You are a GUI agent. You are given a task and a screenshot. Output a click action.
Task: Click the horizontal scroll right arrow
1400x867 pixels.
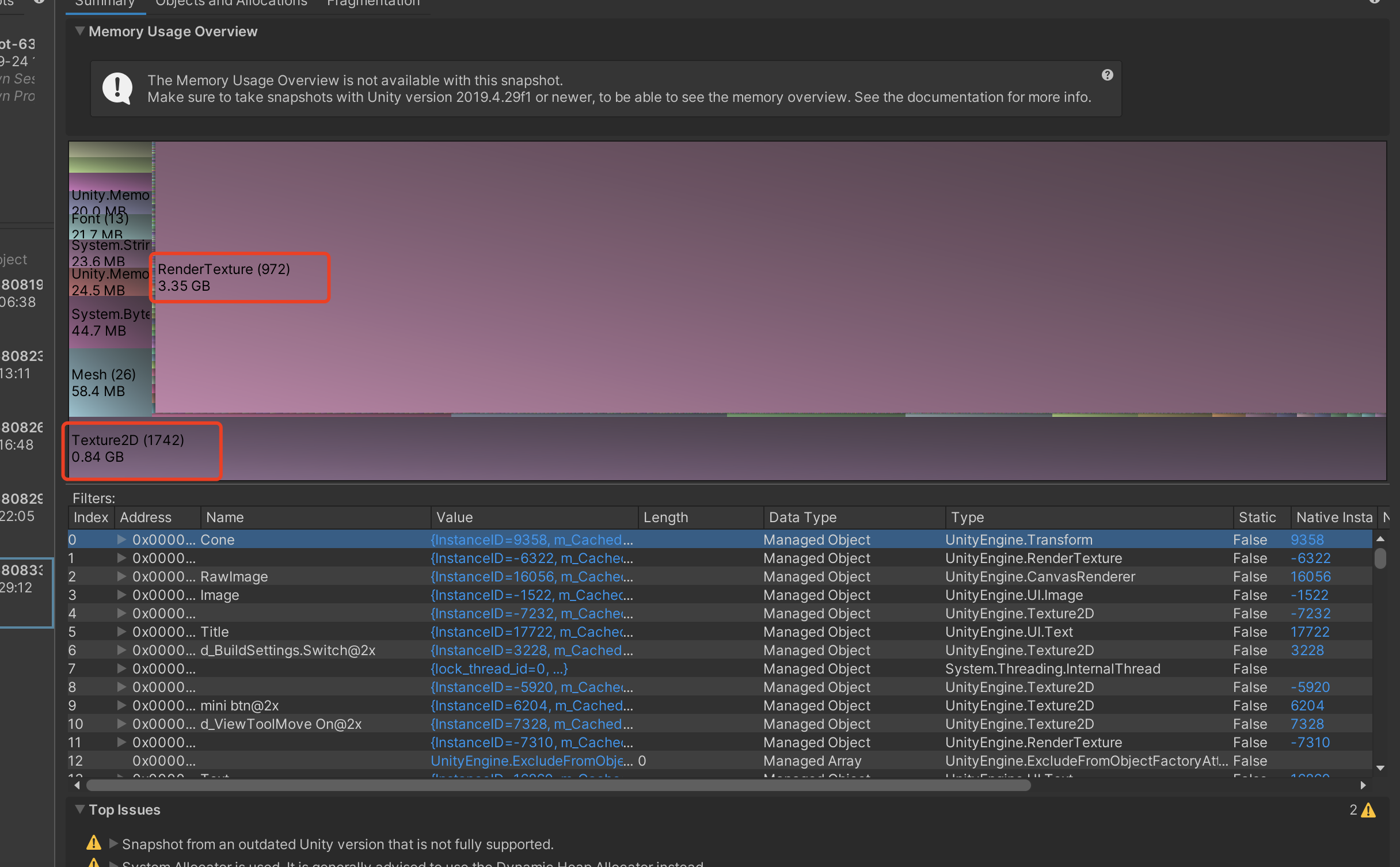[1363, 785]
